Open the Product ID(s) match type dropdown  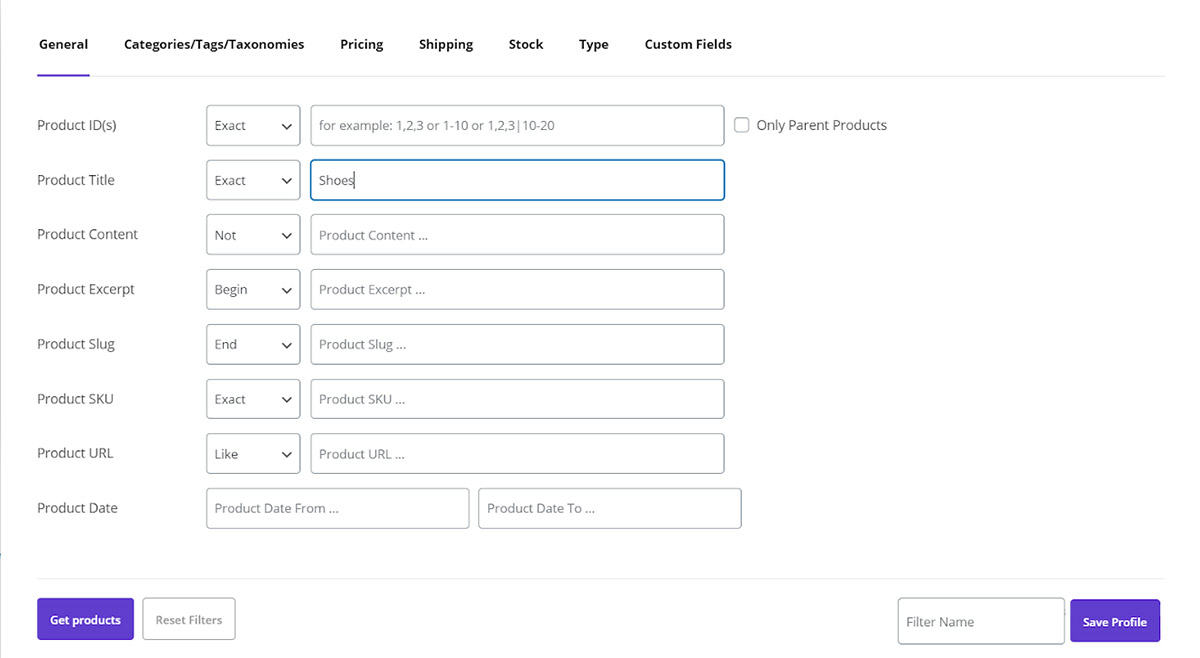click(253, 126)
